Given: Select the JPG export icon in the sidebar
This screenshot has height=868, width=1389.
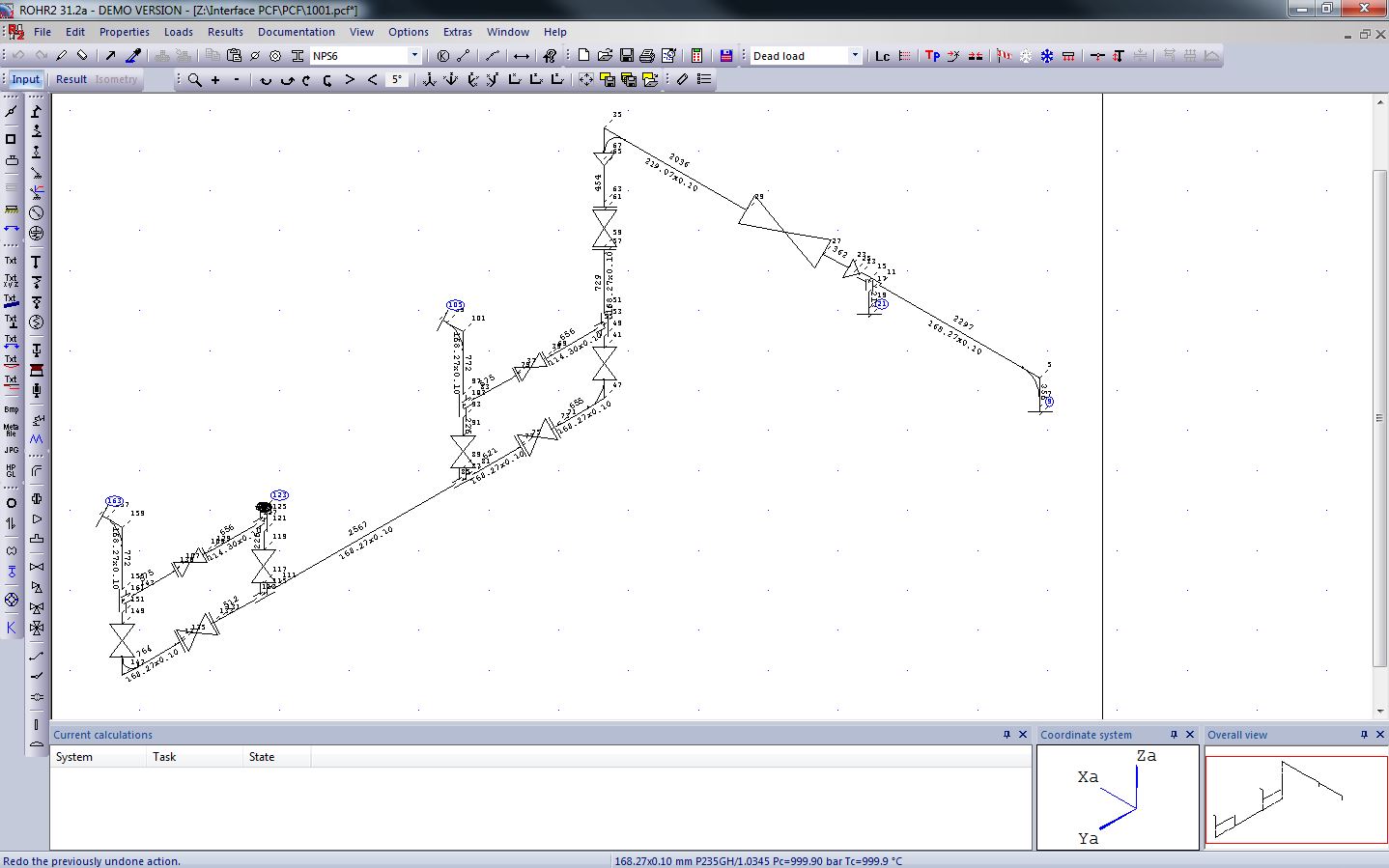Looking at the screenshot, I should [x=11, y=450].
